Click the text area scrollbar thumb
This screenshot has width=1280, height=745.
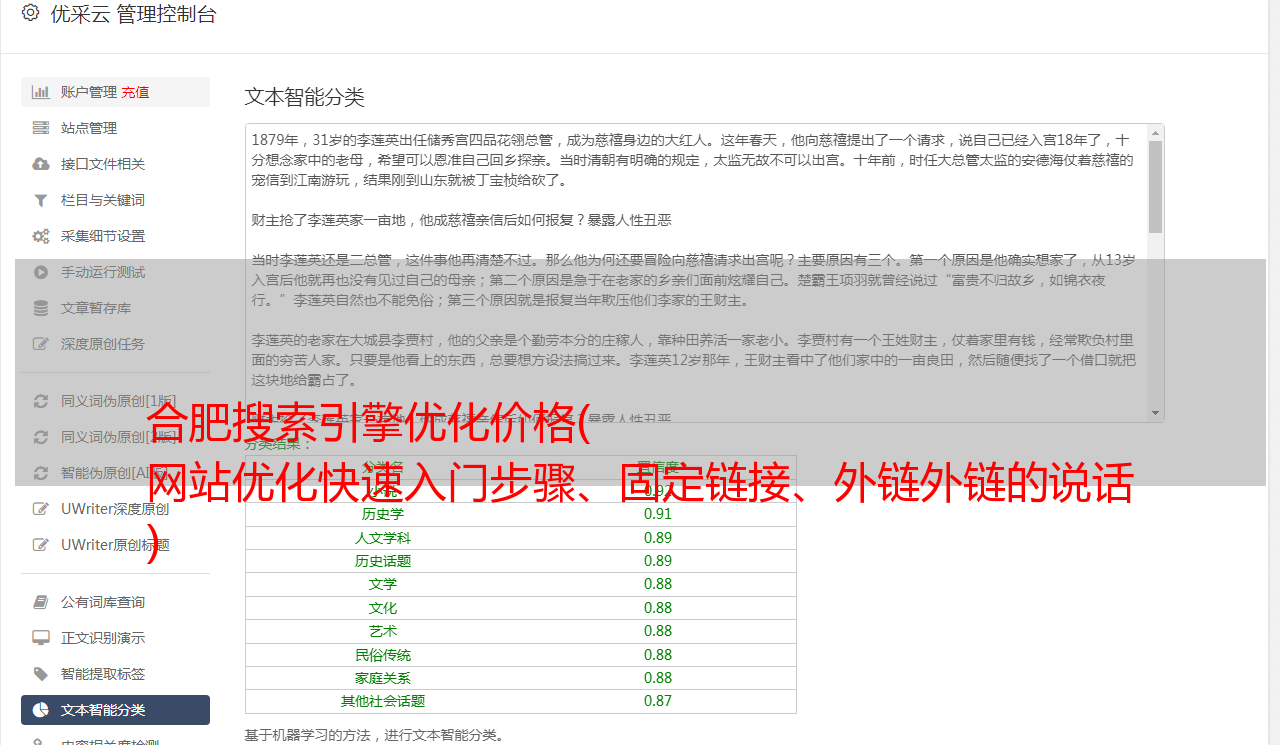click(1155, 186)
